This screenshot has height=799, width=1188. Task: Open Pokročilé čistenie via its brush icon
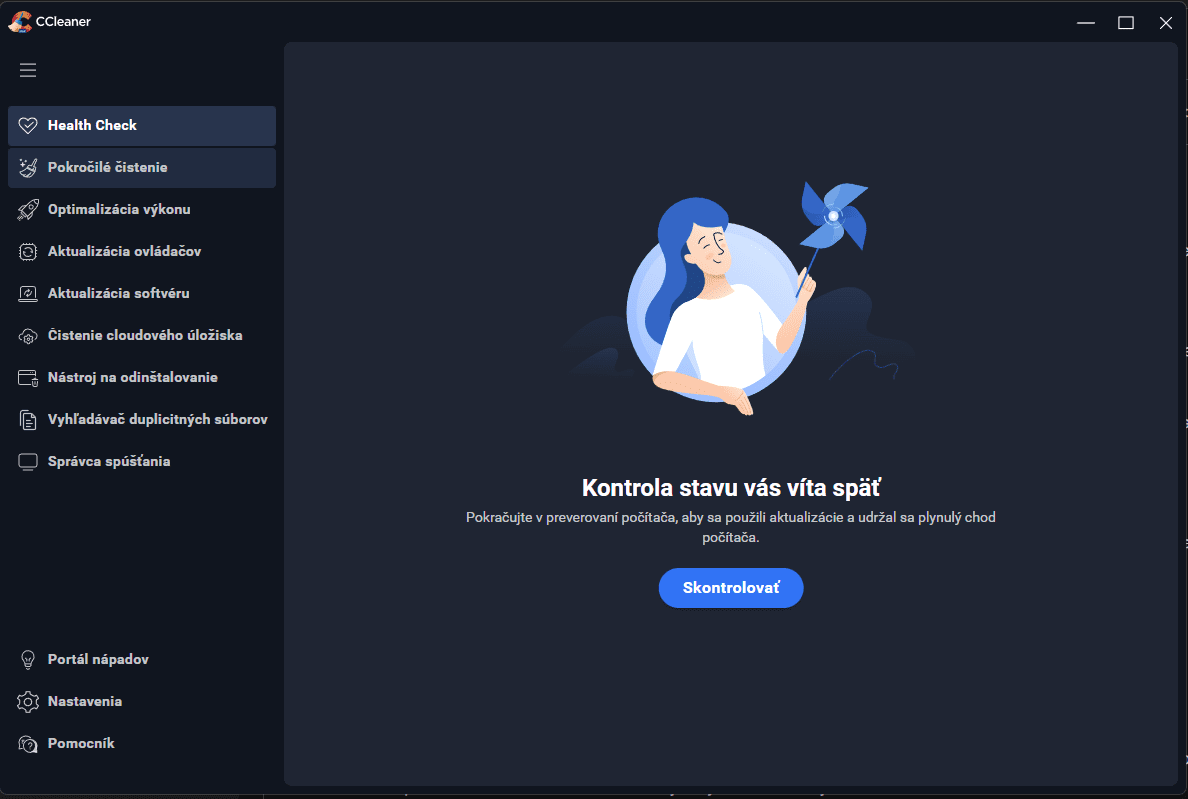pos(28,167)
